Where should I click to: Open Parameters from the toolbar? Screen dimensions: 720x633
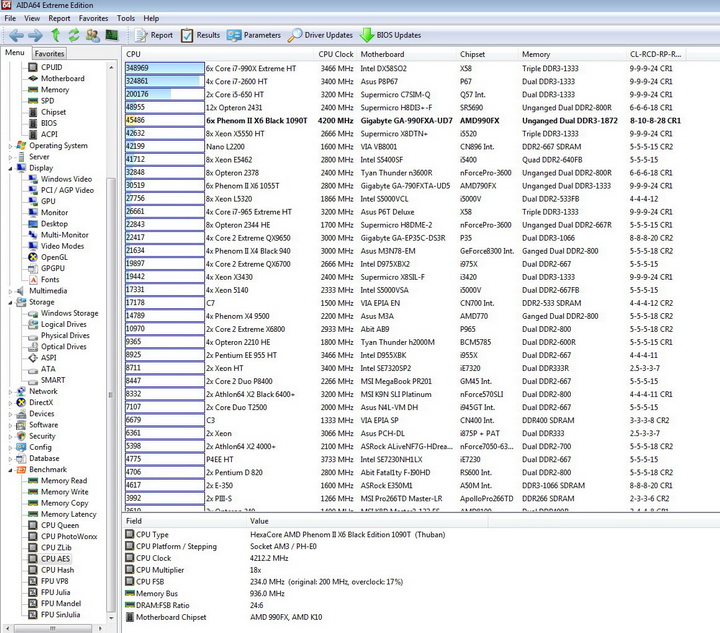[254, 35]
